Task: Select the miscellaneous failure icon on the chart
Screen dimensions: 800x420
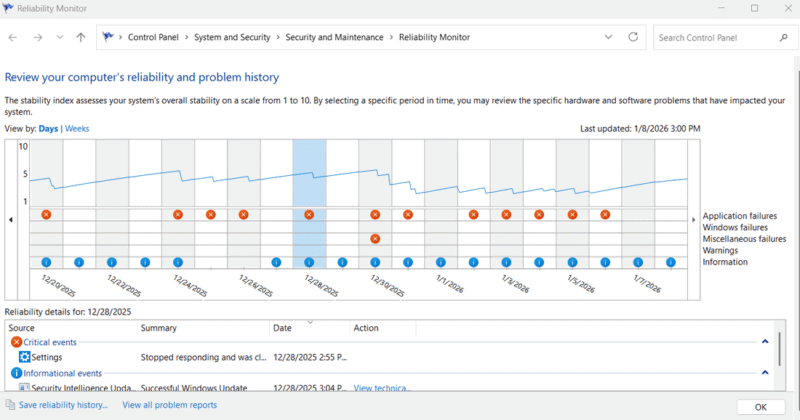Action: coord(375,239)
